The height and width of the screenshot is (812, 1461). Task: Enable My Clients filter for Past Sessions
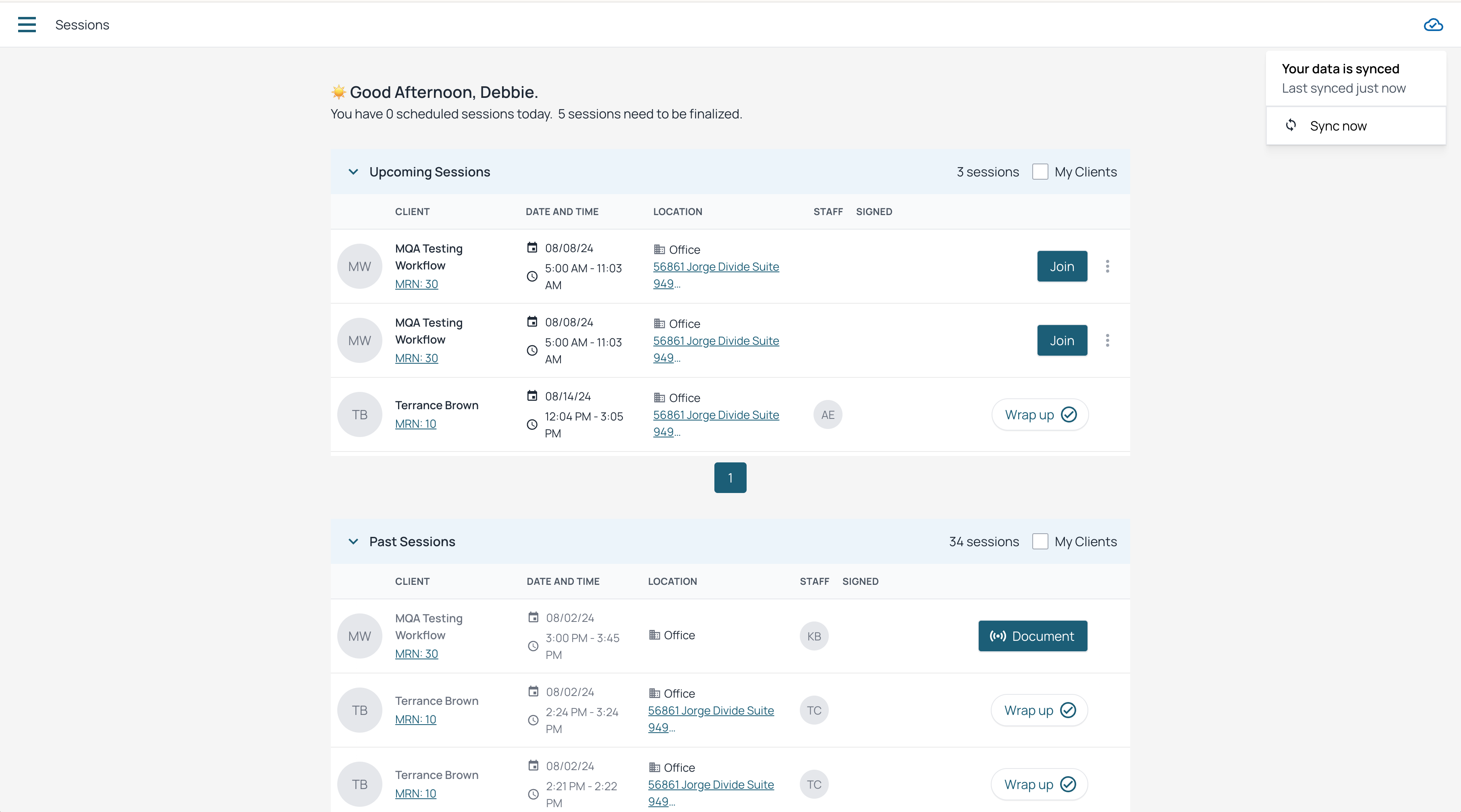[1040, 541]
